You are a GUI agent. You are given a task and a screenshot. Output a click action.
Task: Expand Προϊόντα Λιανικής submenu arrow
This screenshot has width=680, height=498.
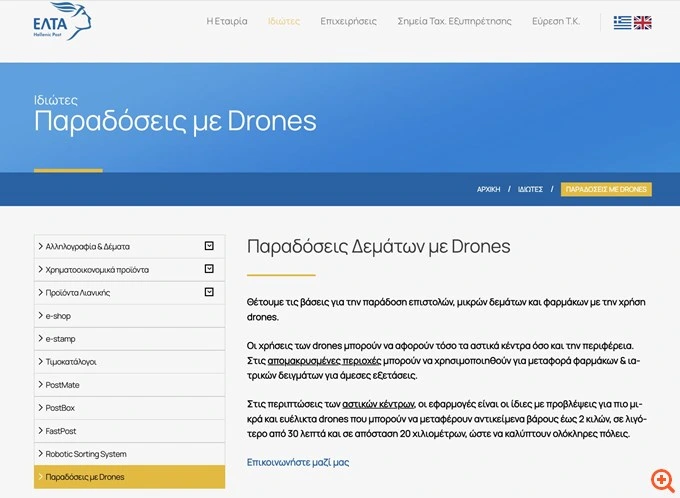(x=209, y=292)
